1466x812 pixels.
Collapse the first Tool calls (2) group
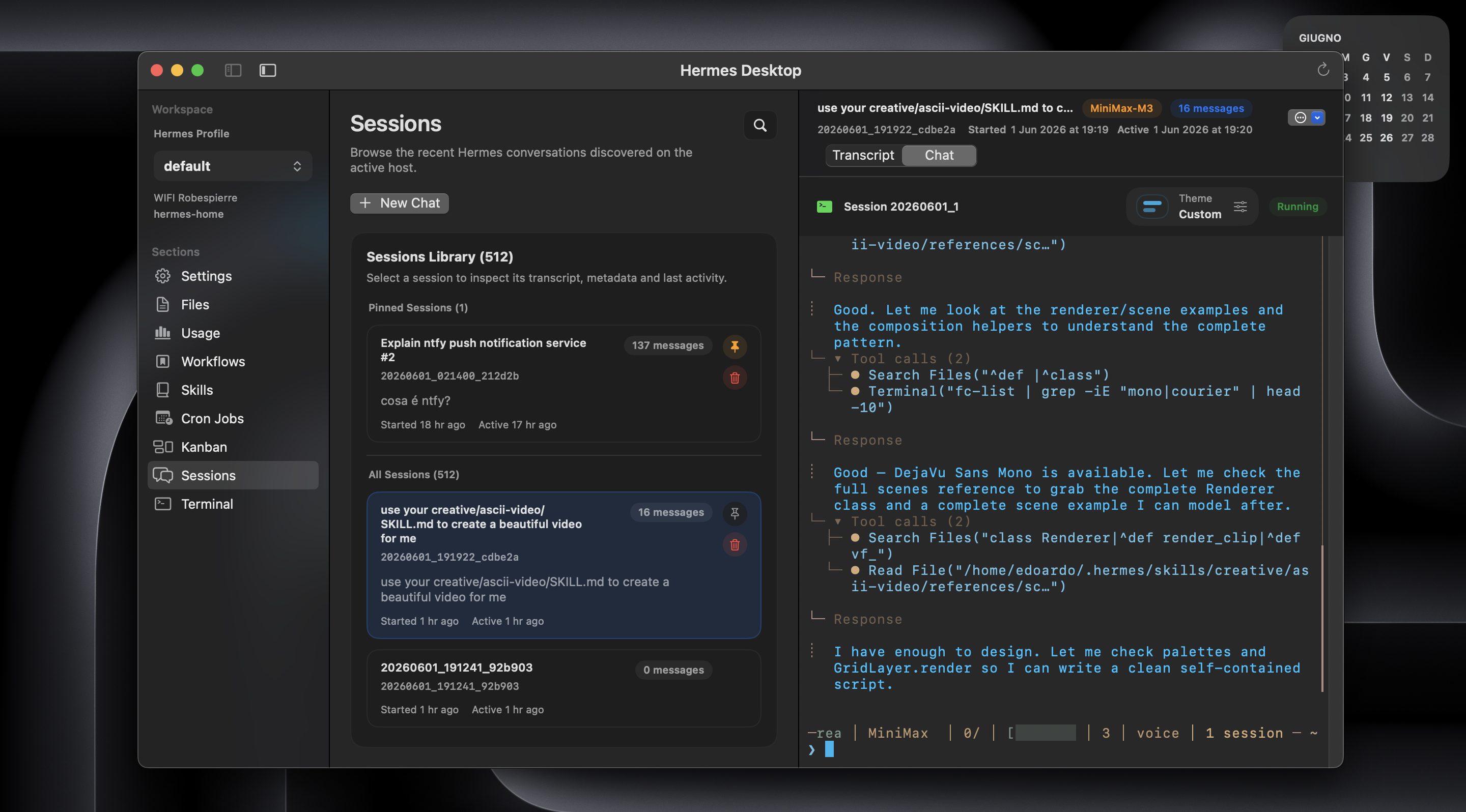tap(838, 359)
